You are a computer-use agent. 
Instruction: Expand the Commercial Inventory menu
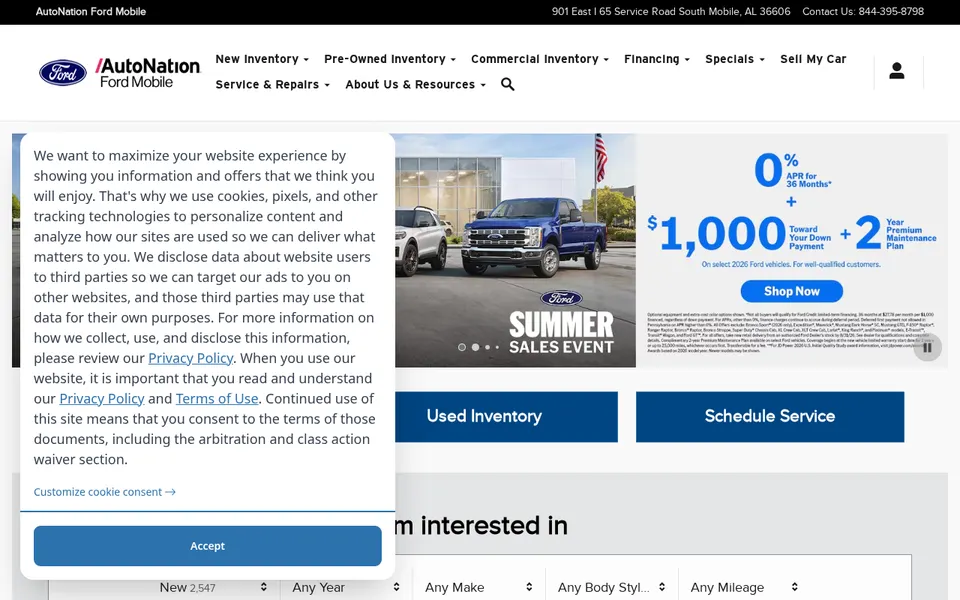click(x=540, y=59)
